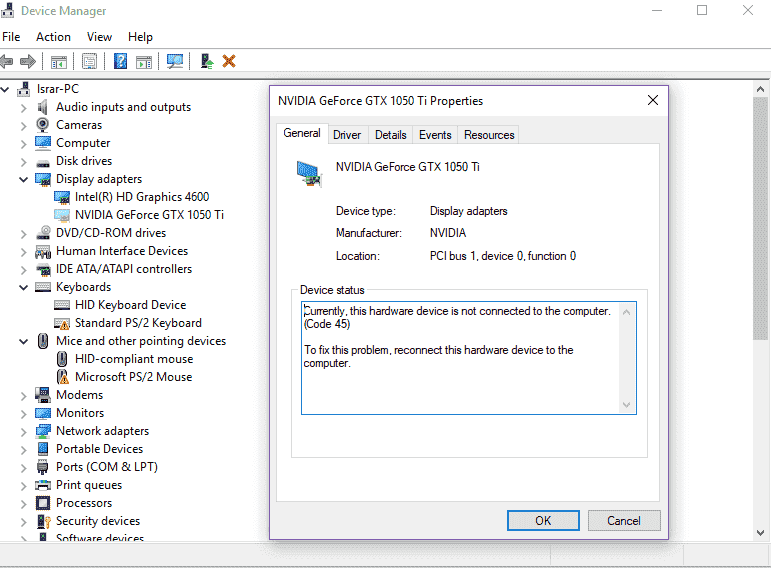Click the IDE ATA/ATAPI controllers icon
This screenshot has width=771, height=568.
(43, 269)
